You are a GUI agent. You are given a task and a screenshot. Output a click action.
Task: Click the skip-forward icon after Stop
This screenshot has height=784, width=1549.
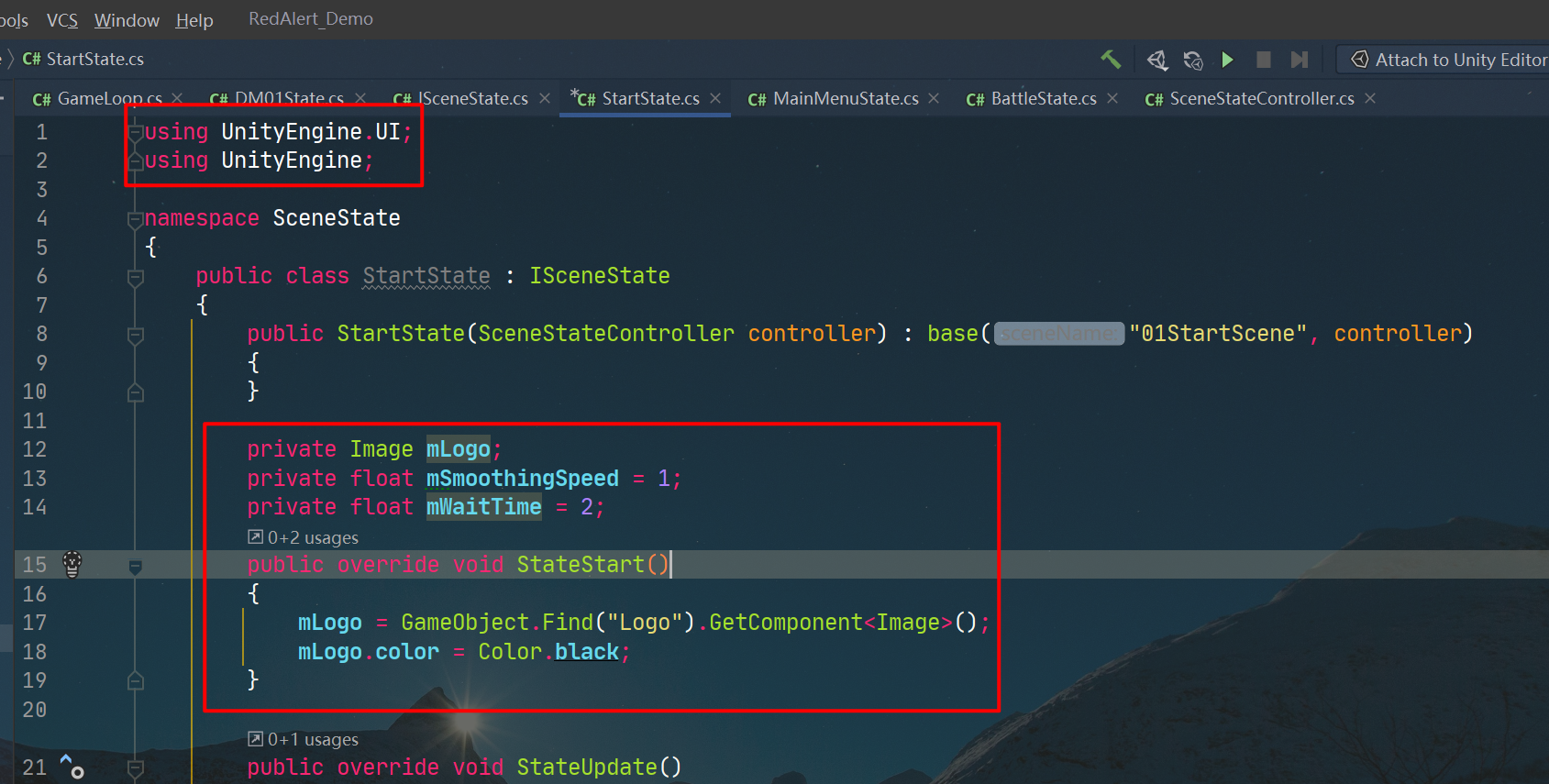tap(1299, 60)
